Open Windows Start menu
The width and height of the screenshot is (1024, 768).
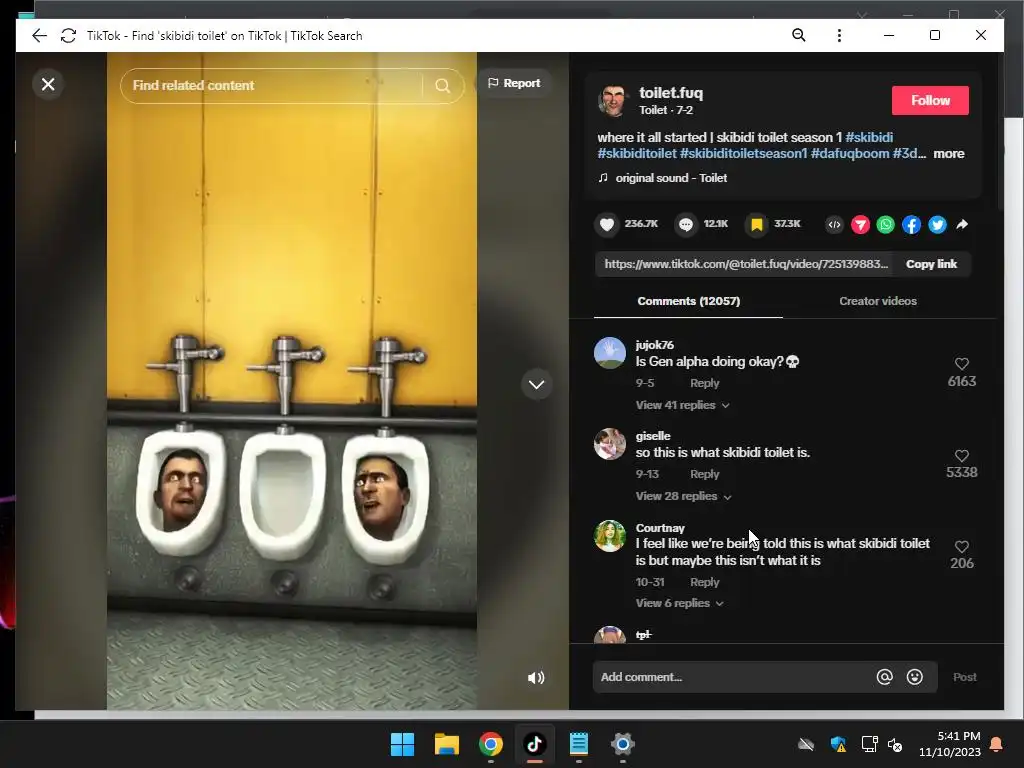pyautogui.click(x=402, y=744)
